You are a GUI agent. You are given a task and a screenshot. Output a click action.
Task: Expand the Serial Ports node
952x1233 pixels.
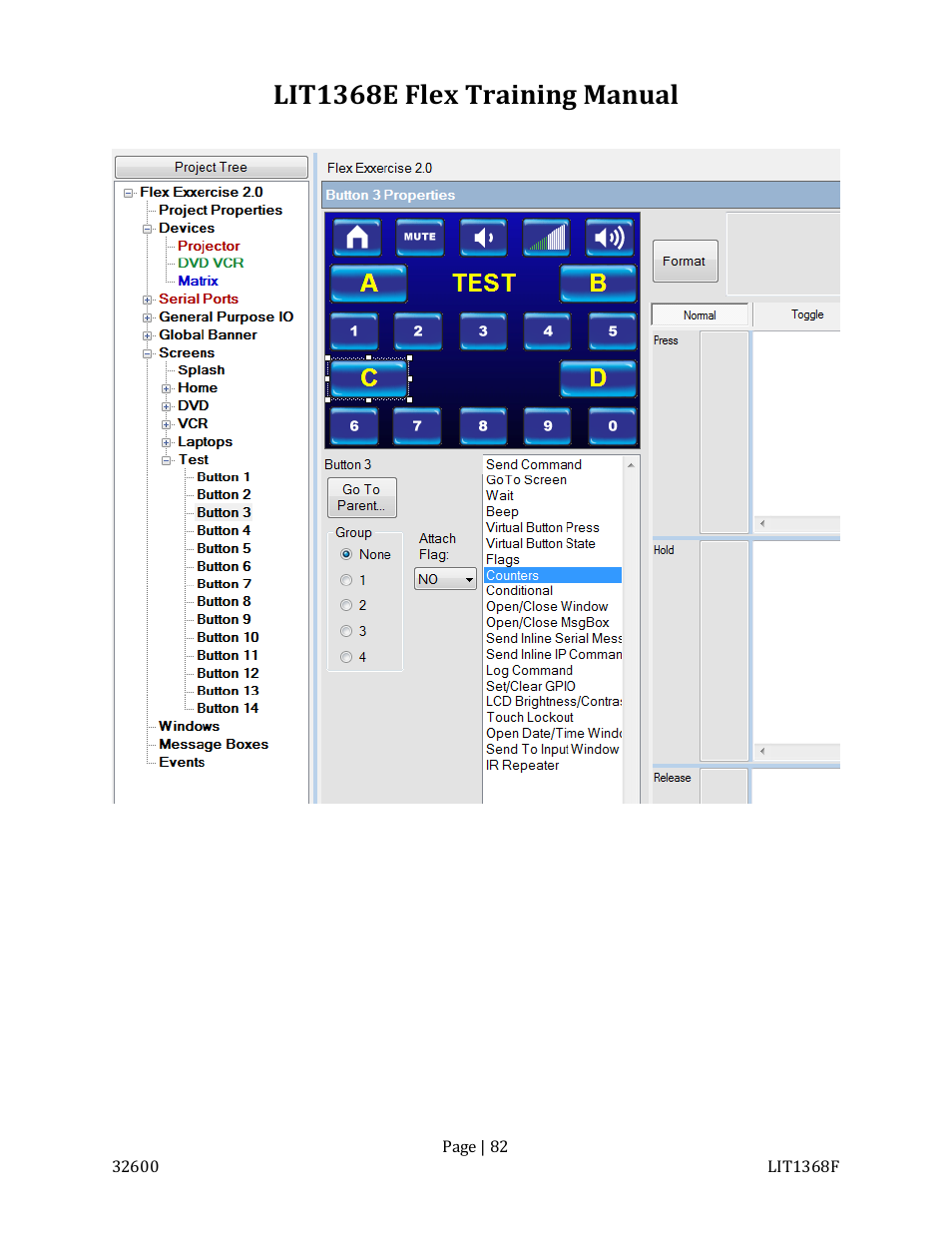pos(148,300)
